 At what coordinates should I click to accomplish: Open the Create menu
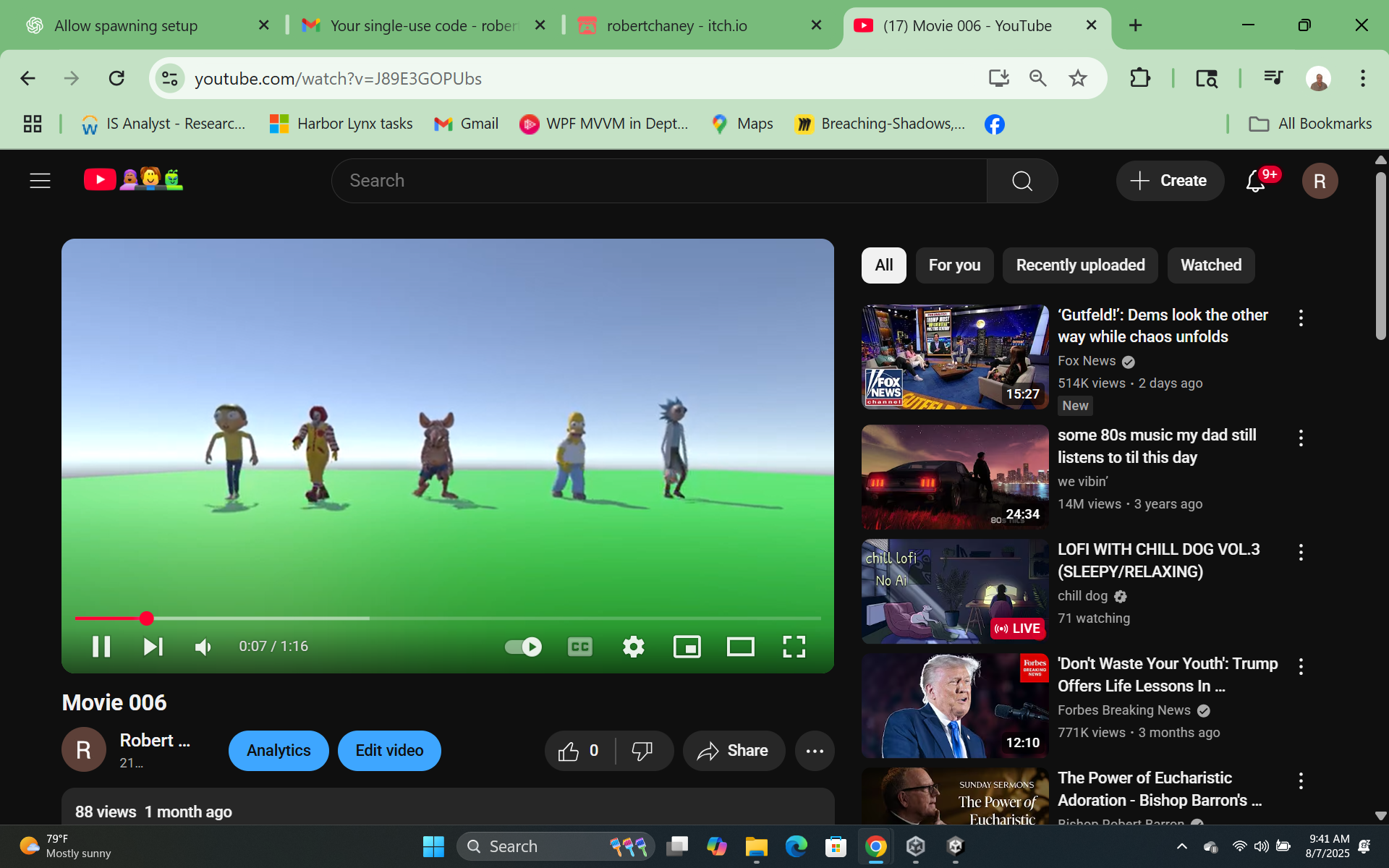coord(1170,180)
